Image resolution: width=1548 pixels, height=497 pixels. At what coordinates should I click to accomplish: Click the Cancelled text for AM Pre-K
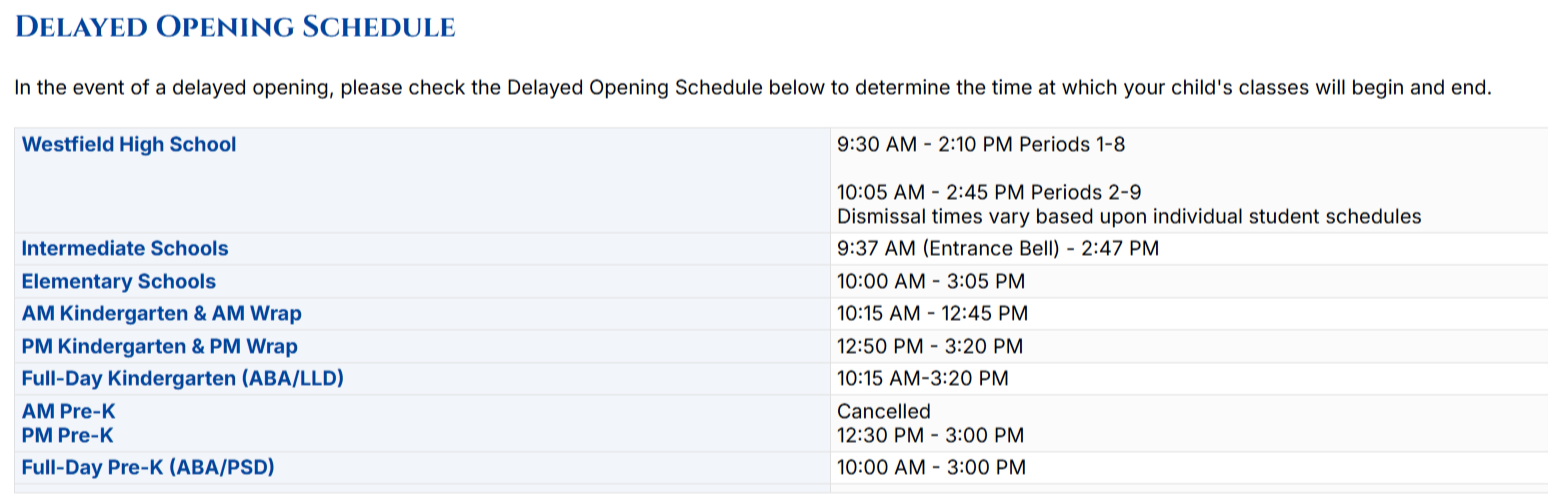pos(883,411)
